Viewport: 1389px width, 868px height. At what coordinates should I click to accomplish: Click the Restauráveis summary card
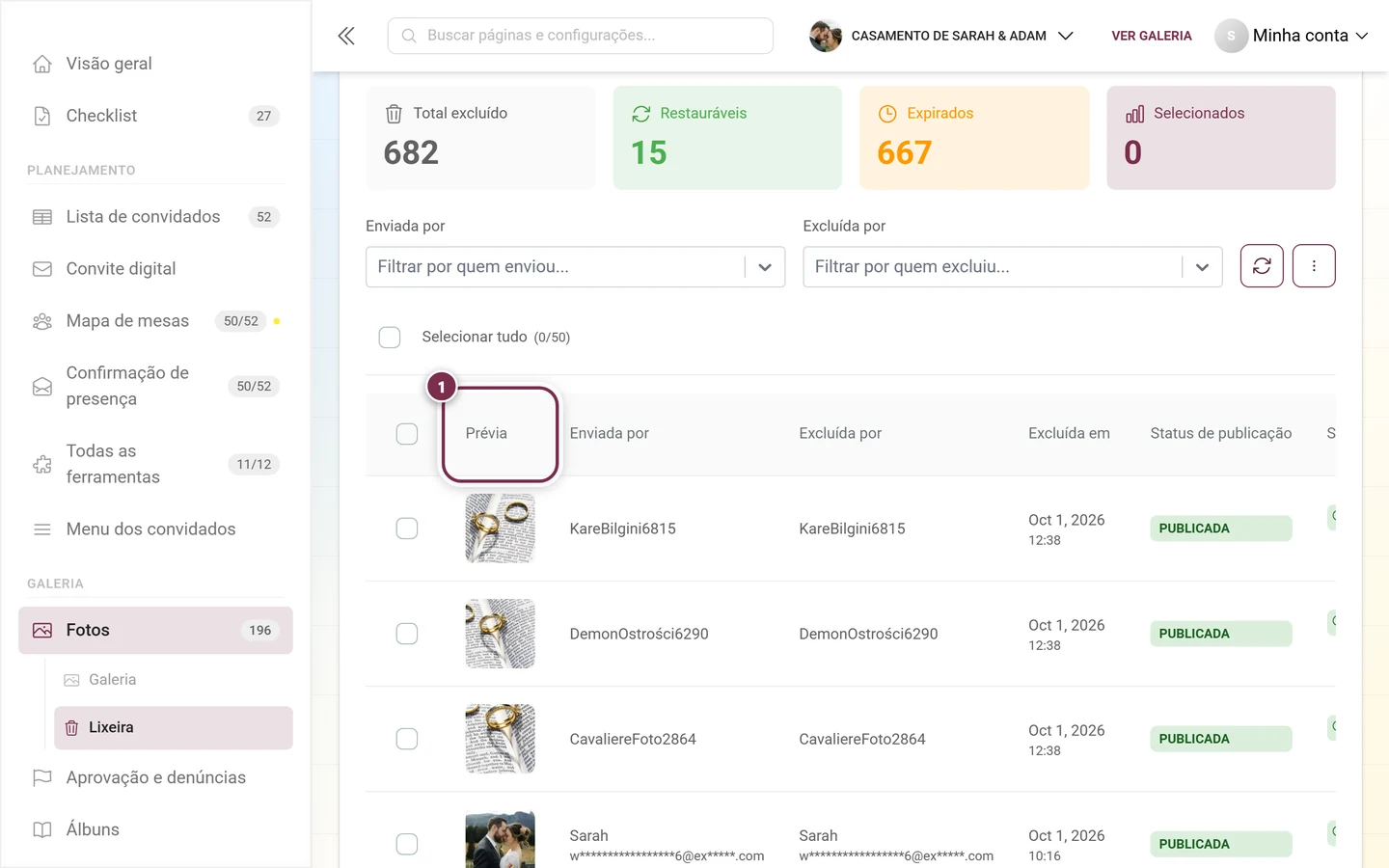[727, 138]
